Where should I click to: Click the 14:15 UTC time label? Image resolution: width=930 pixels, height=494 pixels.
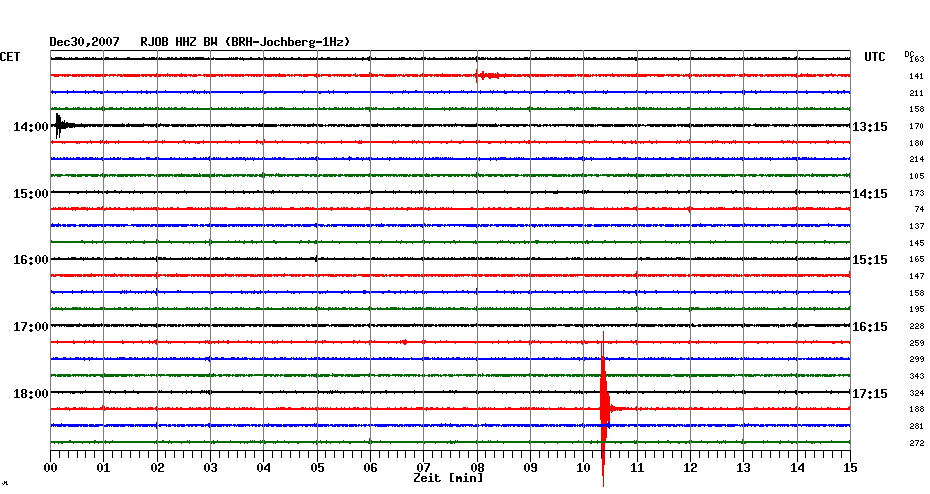coord(870,194)
